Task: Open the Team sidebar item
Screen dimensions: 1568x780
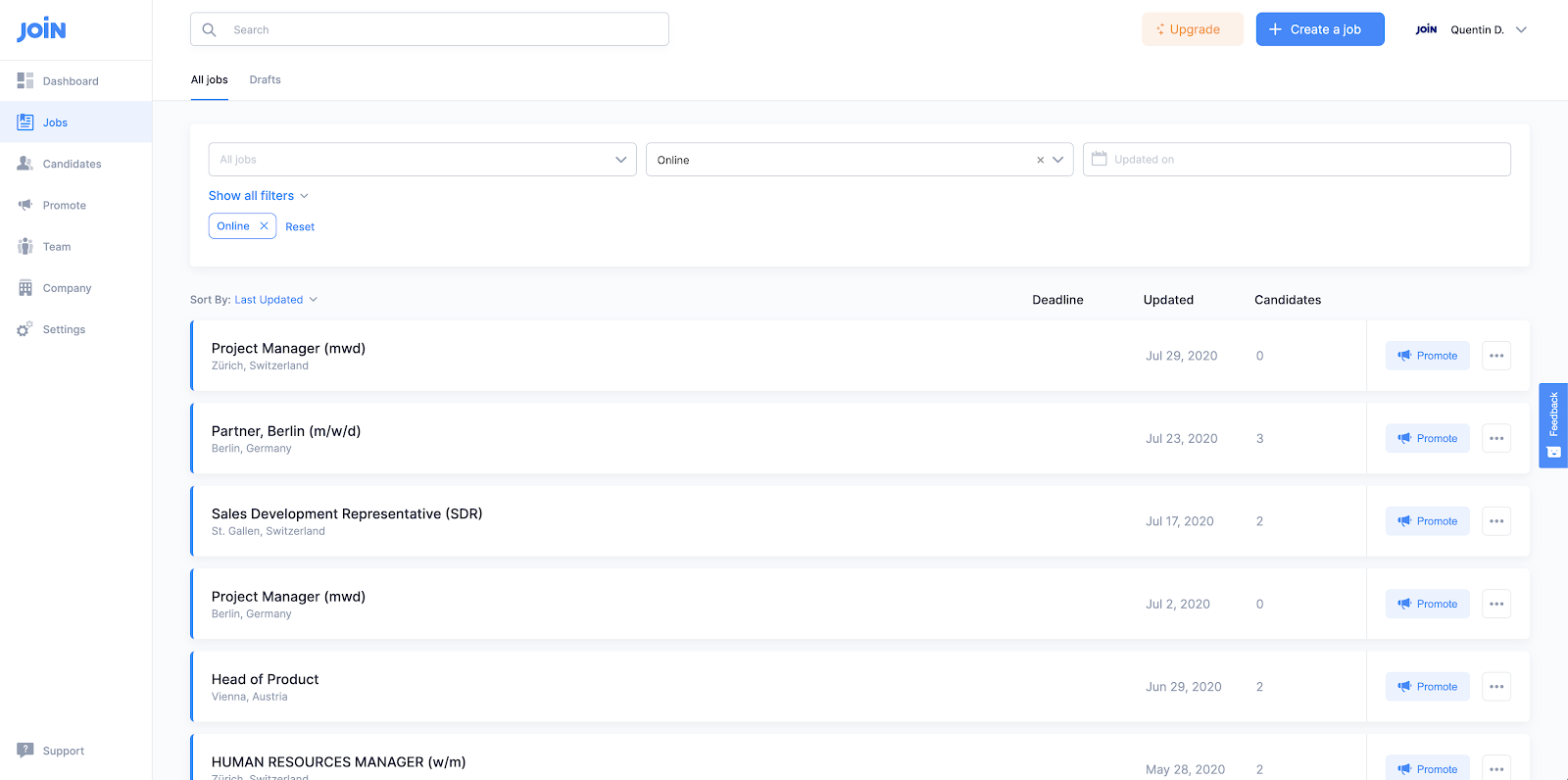Action: [x=75, y=247]
